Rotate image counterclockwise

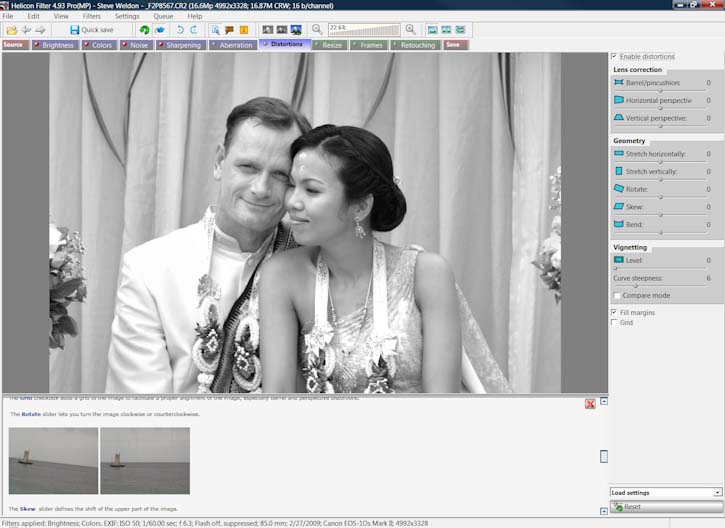click(180, 30)
